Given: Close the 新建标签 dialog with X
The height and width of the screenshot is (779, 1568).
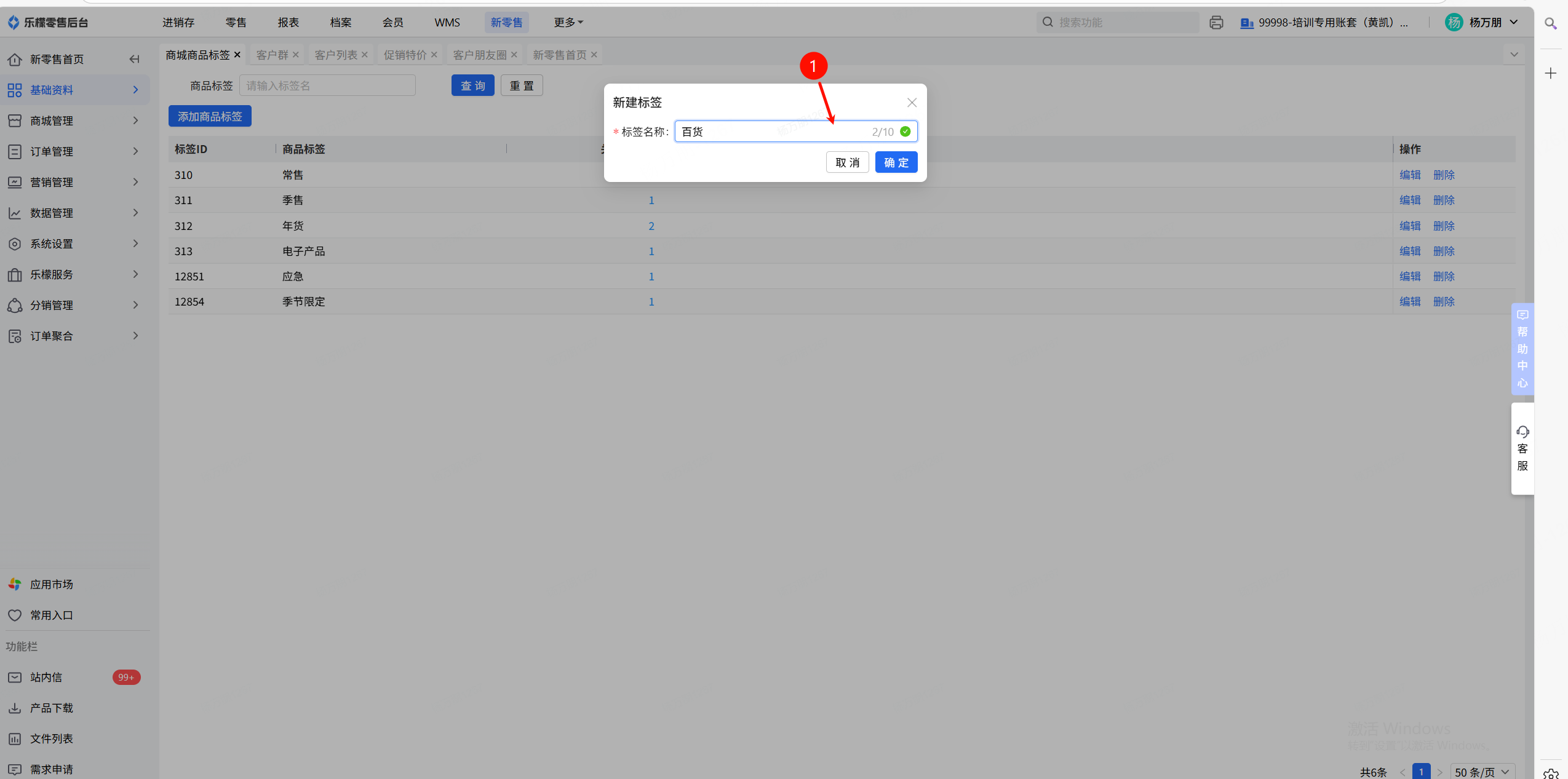Looking at the screenshot, I should pyautogui.click(x=912, y=103).
